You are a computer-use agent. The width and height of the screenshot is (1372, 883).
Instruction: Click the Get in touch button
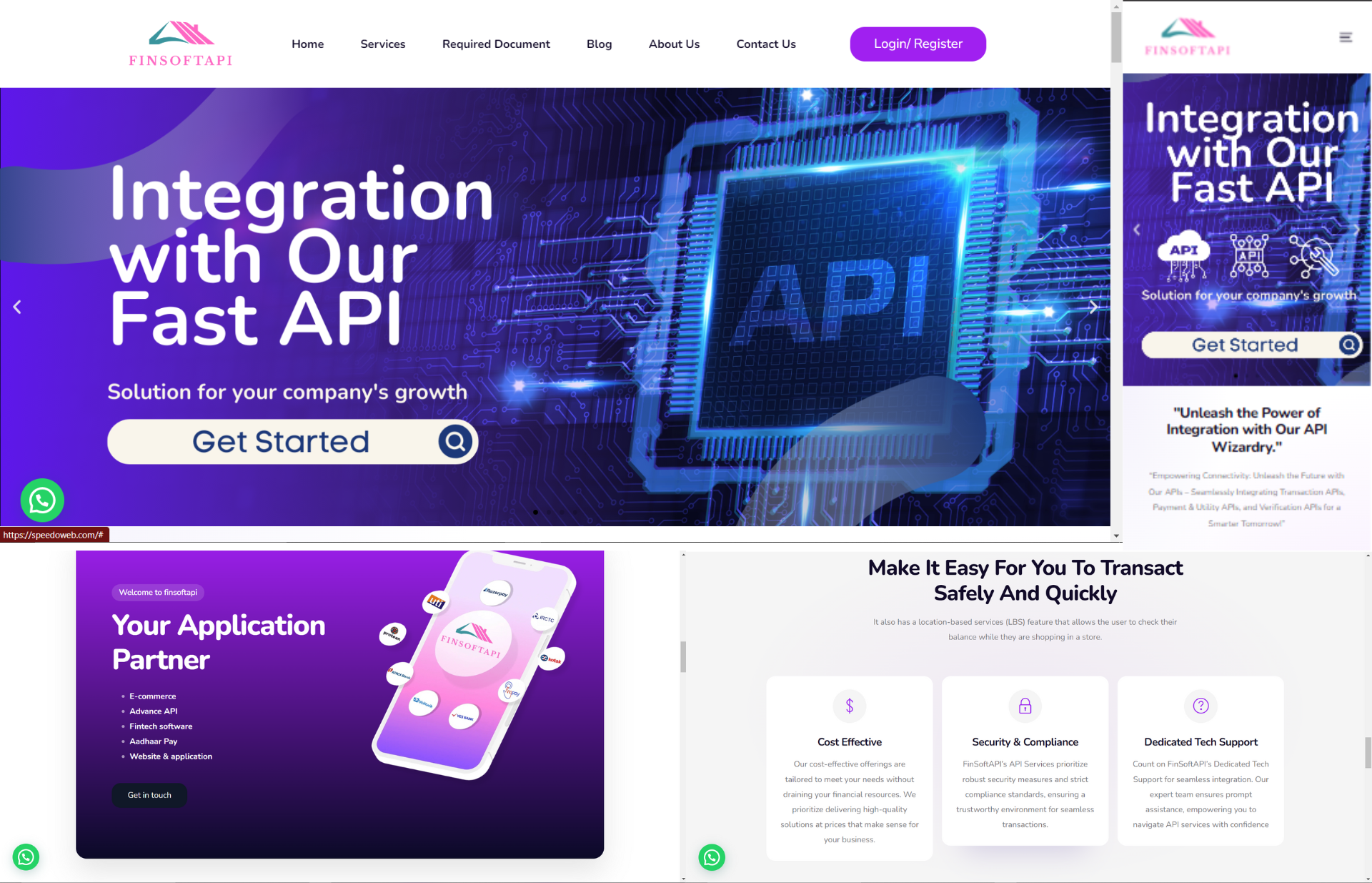149,795
